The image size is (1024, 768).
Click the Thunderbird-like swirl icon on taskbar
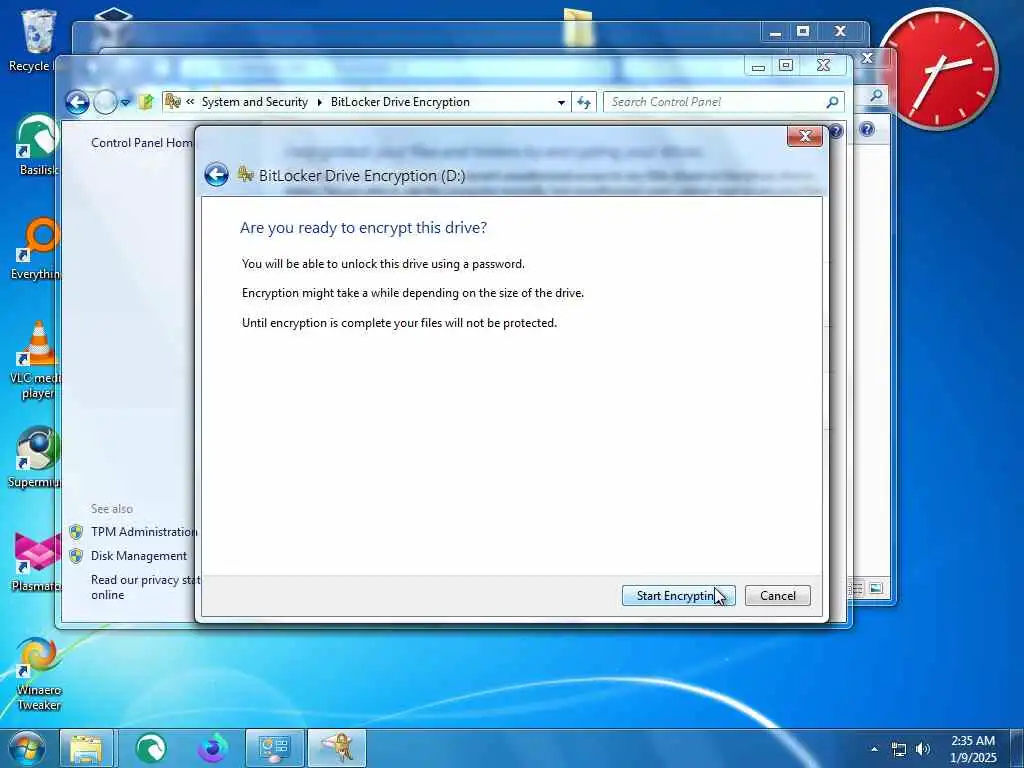tap(214, 748)
